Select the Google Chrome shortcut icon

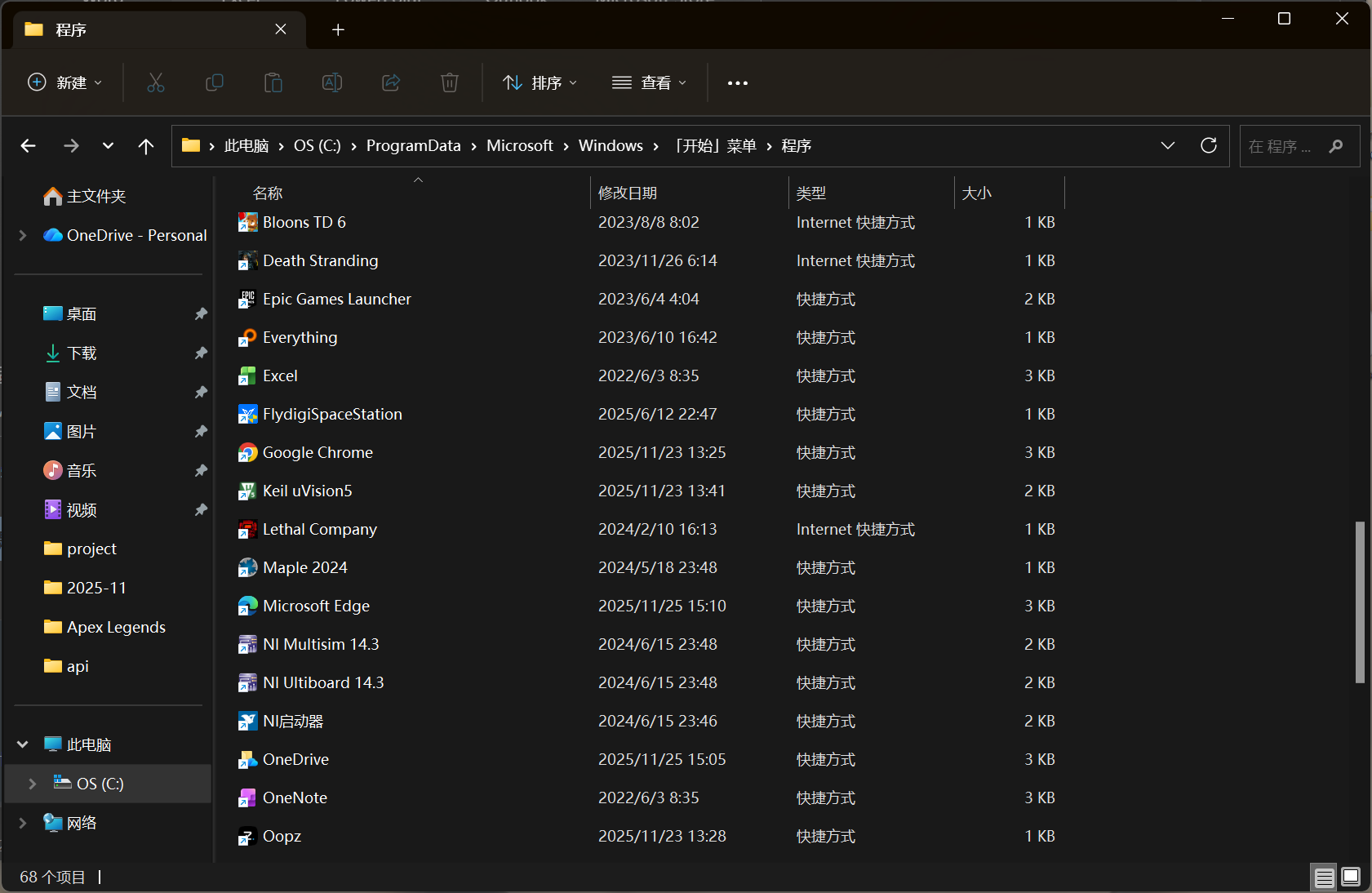[x=247, y=453]
